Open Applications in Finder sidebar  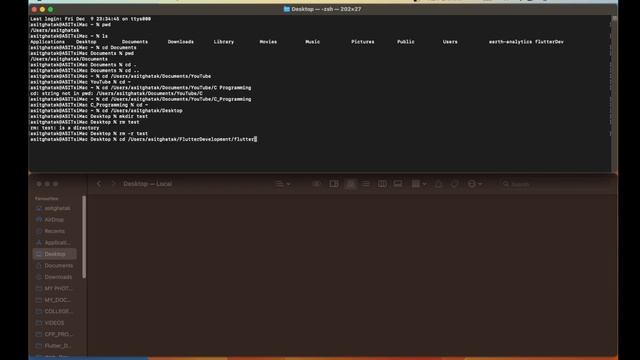[x=54, y=242]
